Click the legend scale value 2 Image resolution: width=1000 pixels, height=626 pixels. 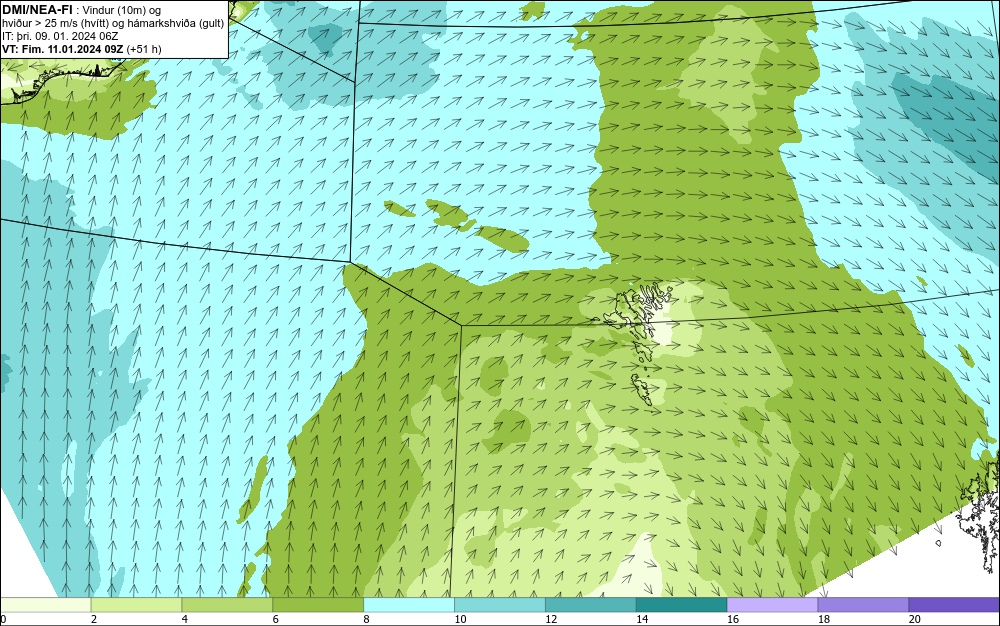(x=94, y=619)
